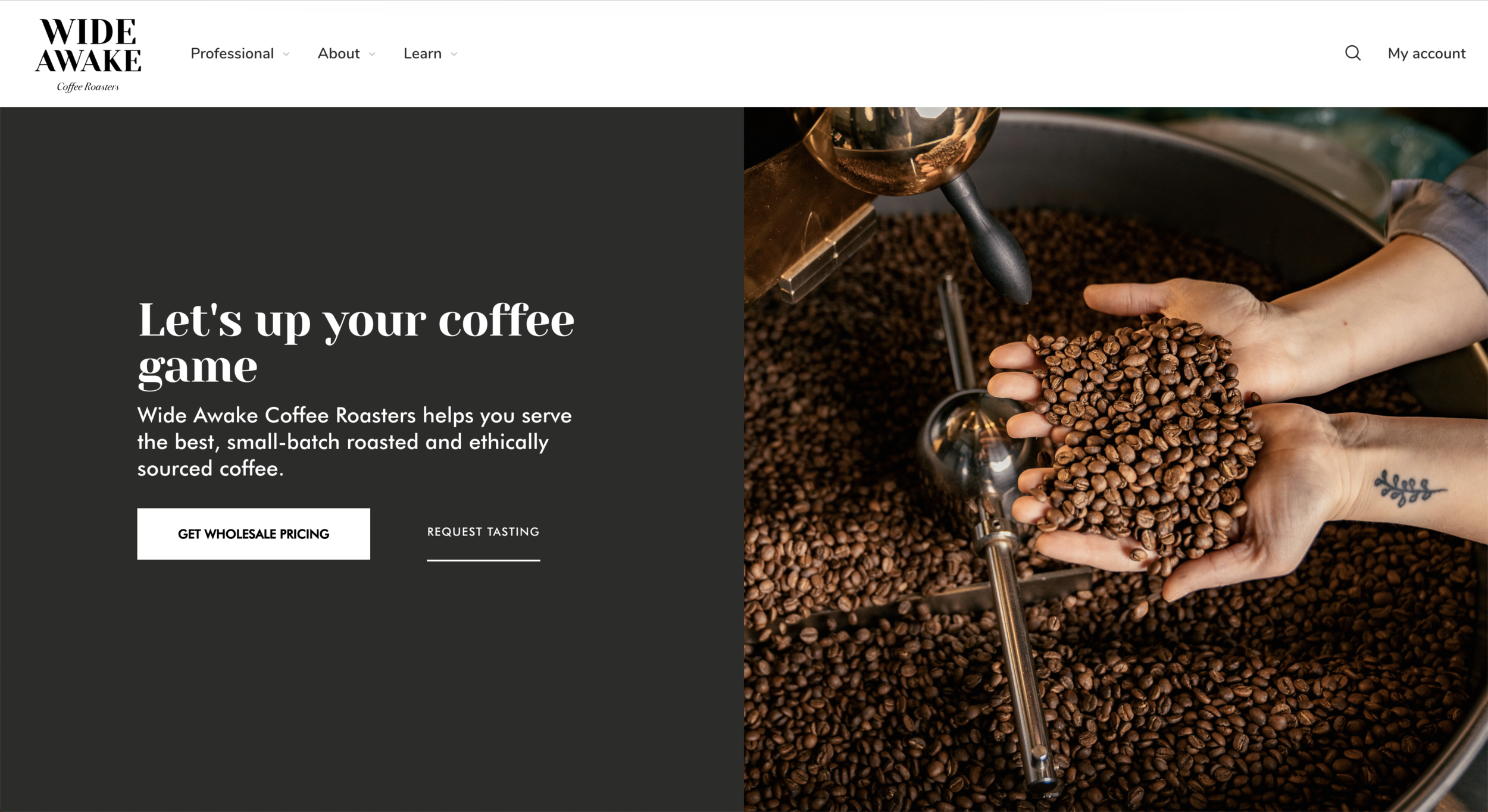The height and width of the screenshot is (812, 1488).
Task: Open the Professional menu
Action: click(x=232, y=54)
